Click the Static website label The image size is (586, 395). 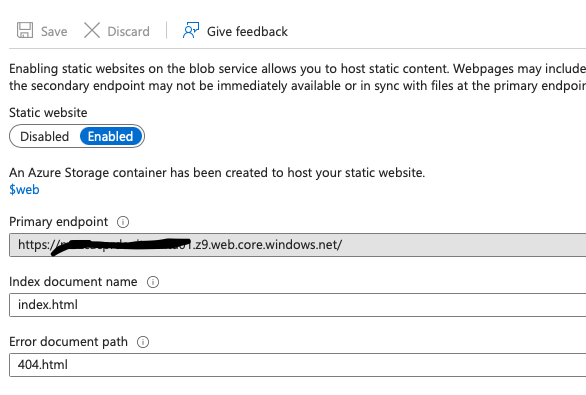[x=48, y=112]
